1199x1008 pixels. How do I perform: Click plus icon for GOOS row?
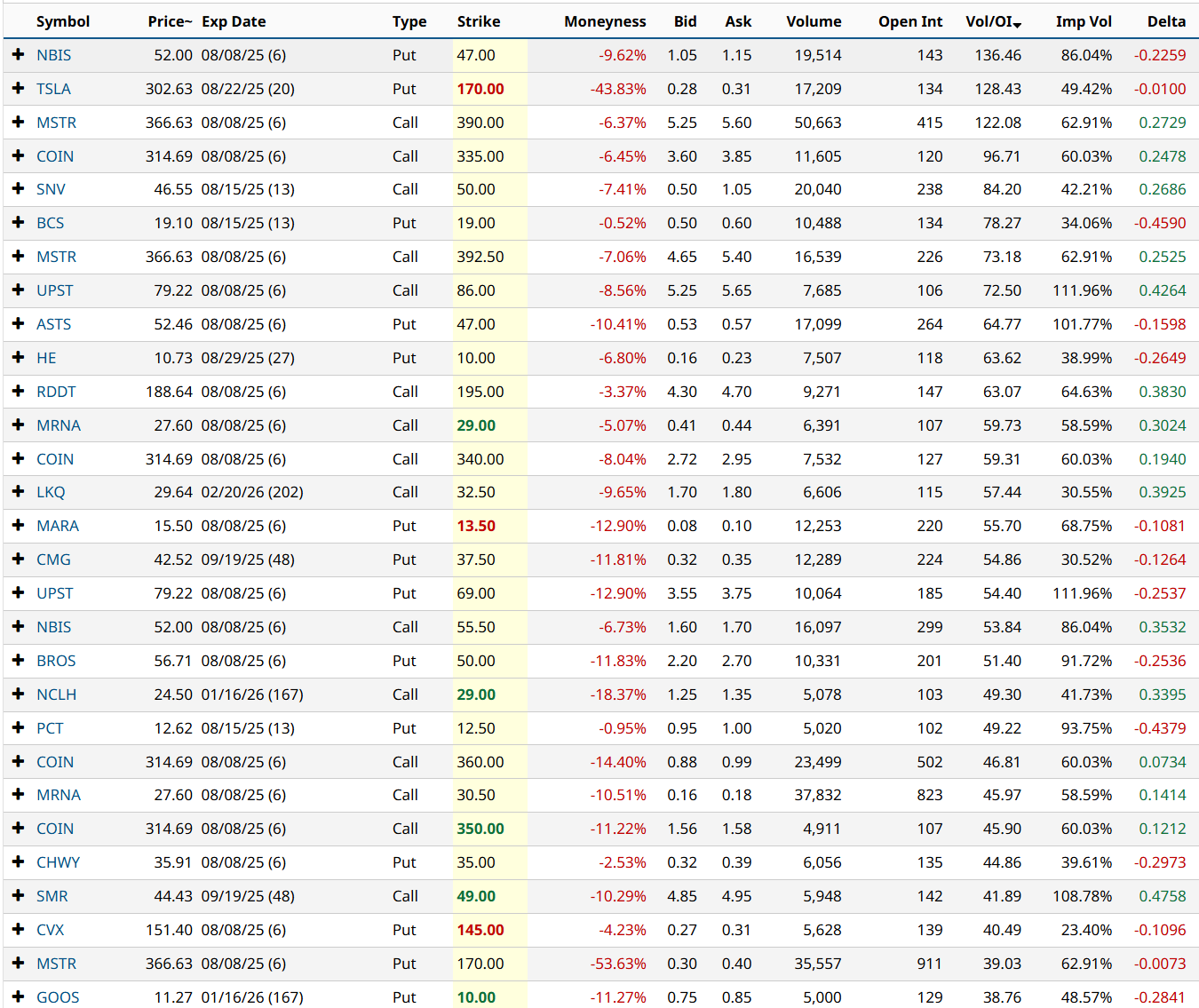click(x=18, y=997)
